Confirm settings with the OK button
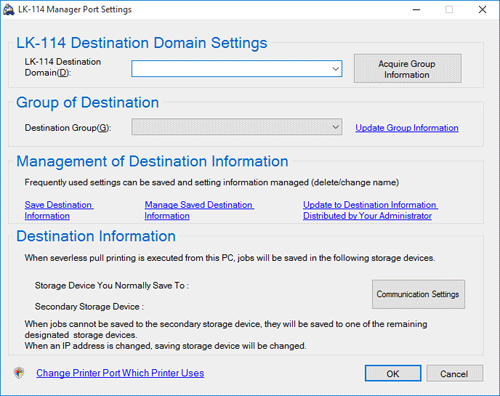Viewport: 500px width, 396px height. click(393, 373)
